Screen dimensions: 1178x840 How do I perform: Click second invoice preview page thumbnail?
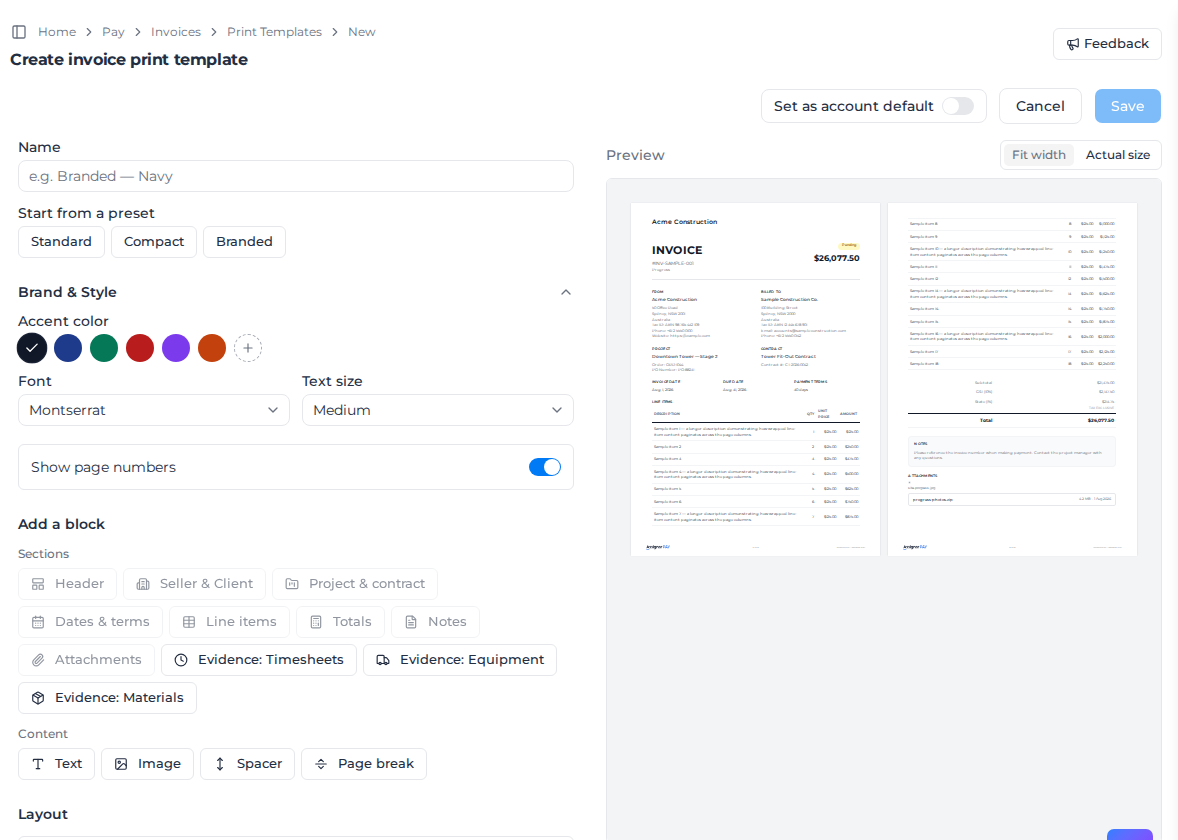click(x=1012, y=379)
